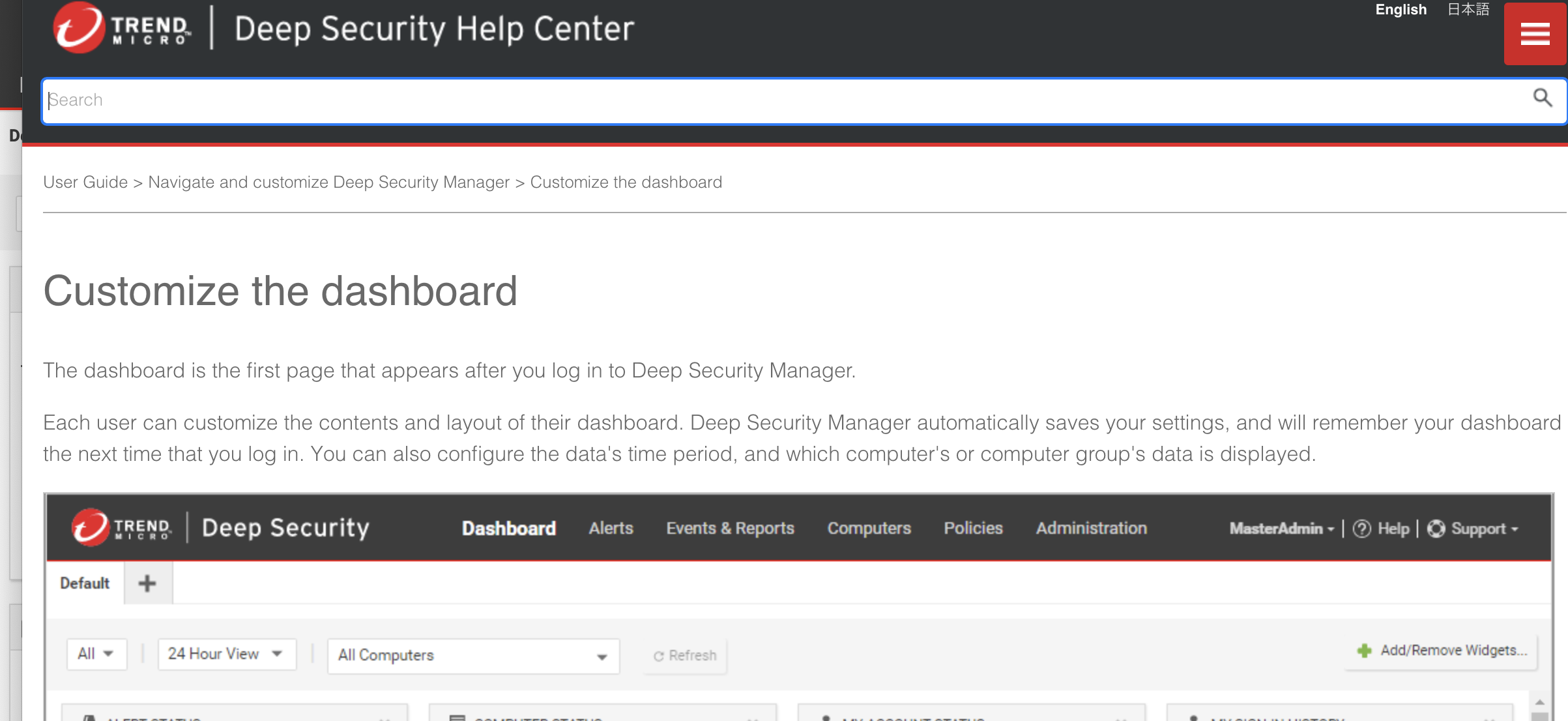Select the Alerts tab in the screenshot
This screenshot has height=721, width=1568.
click(x=611, y=528)
